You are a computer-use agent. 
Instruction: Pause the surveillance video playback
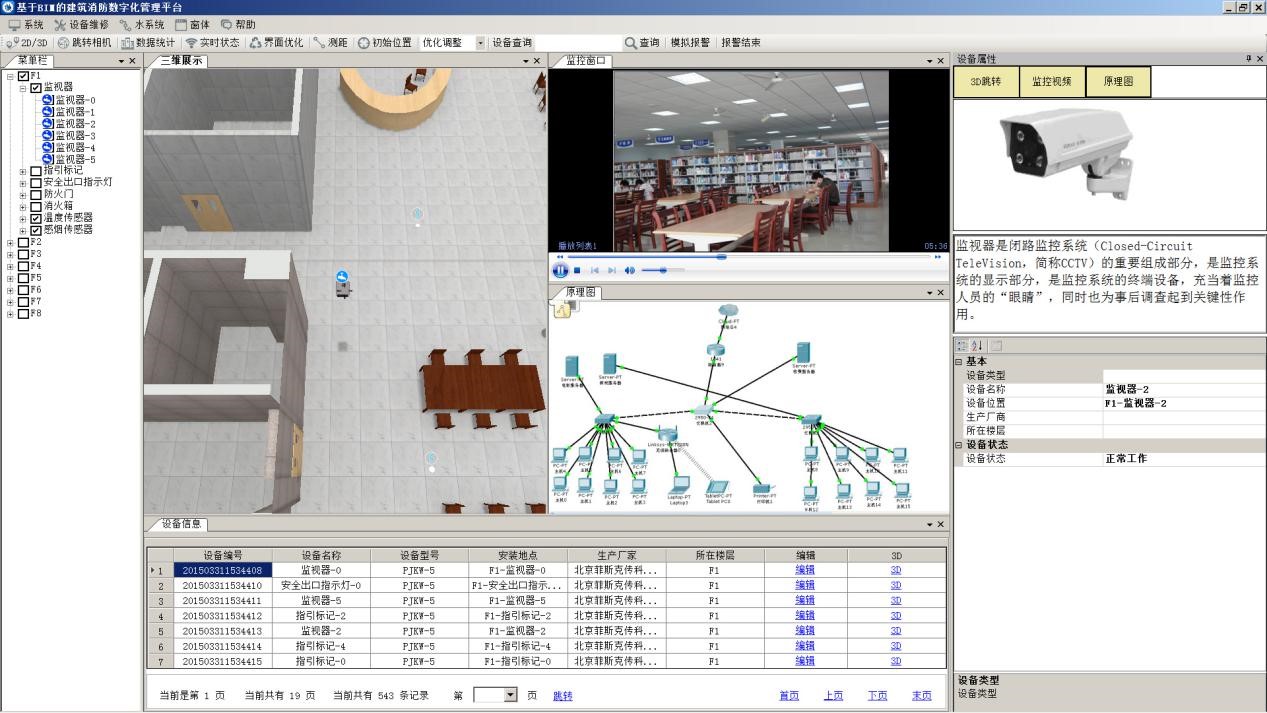[x=560, y=270]
